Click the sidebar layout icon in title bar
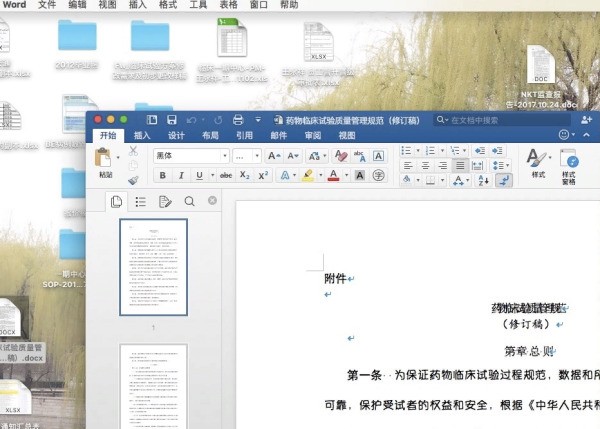Image resolution: width=600 pixels, height=429 pixels. [x=152, y=120]
